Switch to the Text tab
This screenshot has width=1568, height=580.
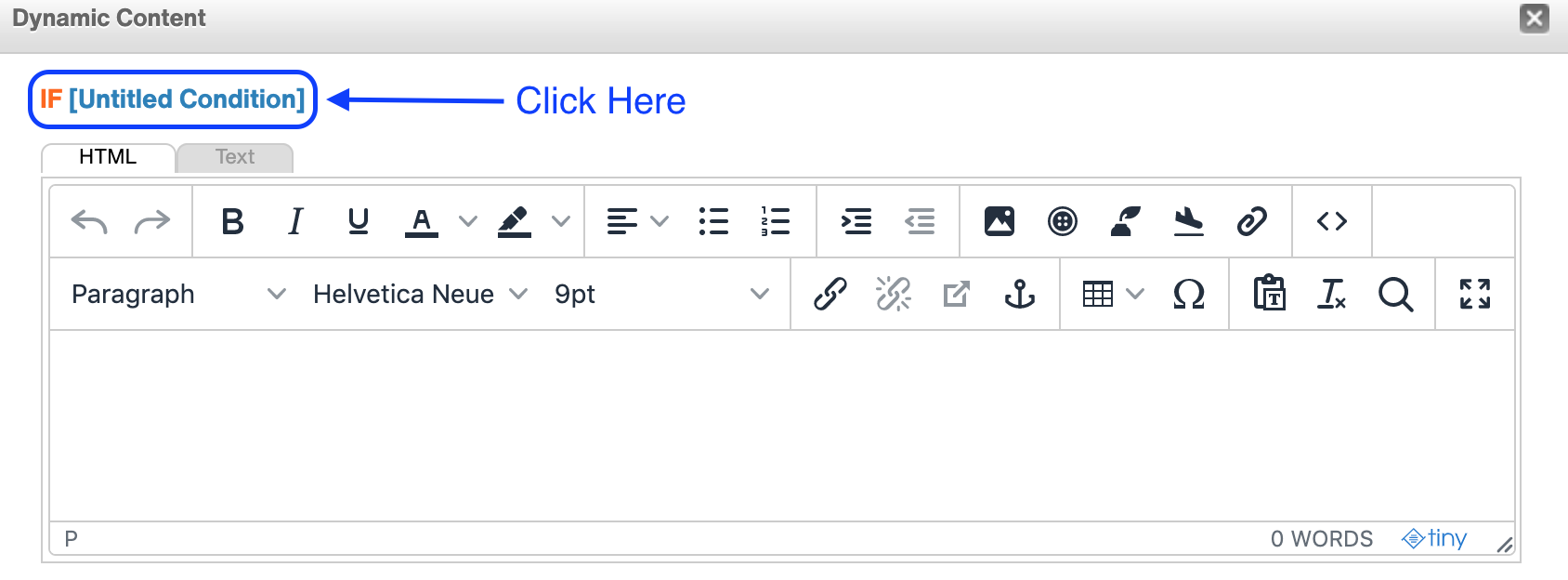point(235,157)
